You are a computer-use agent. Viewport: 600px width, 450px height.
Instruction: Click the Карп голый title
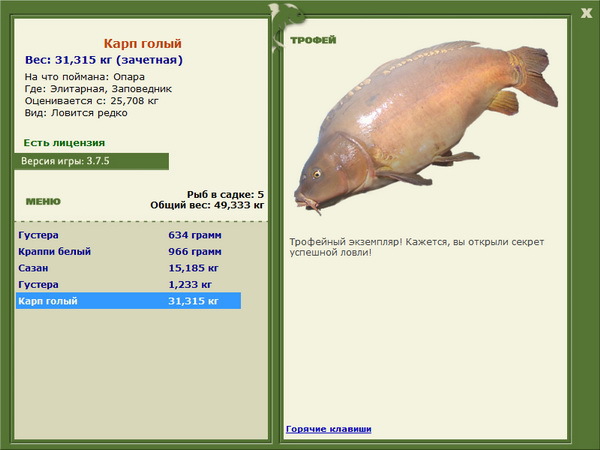(x=142, y=44)
